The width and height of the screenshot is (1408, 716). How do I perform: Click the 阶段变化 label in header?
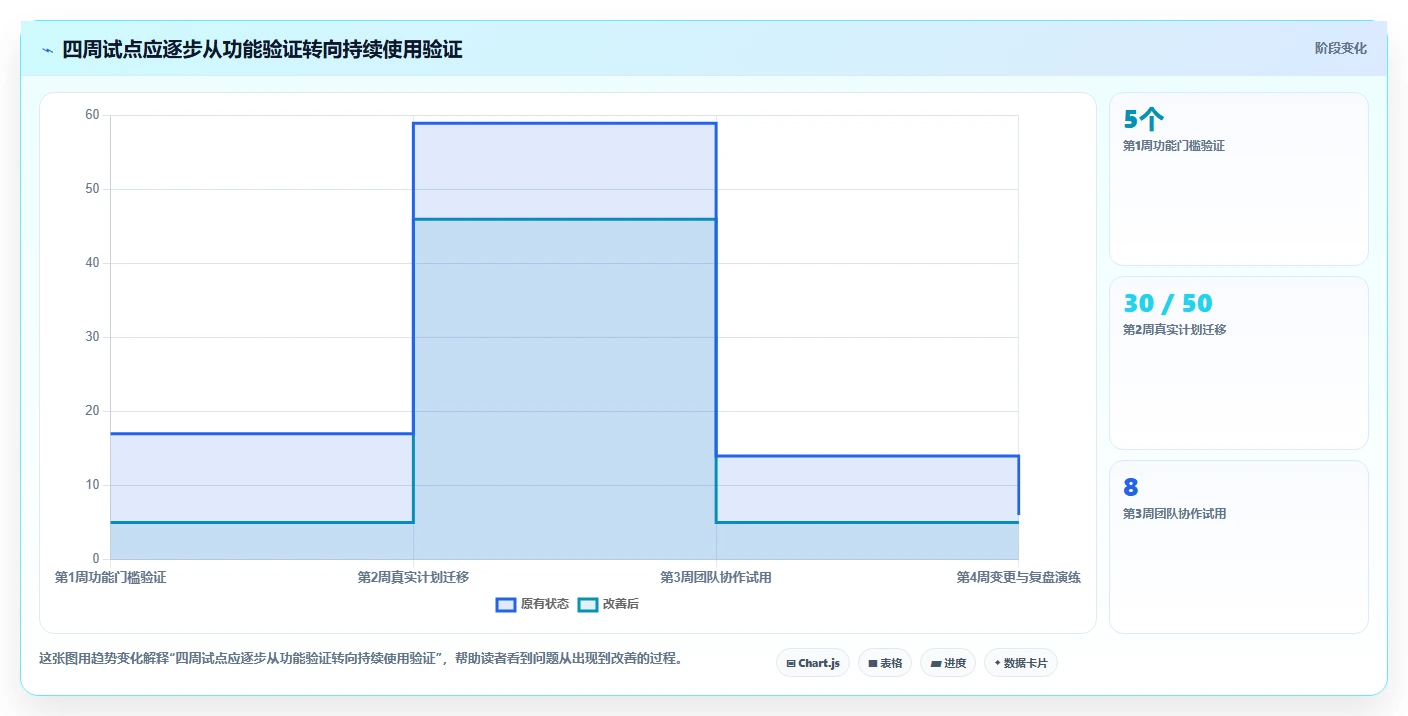tap(1340, 48)
